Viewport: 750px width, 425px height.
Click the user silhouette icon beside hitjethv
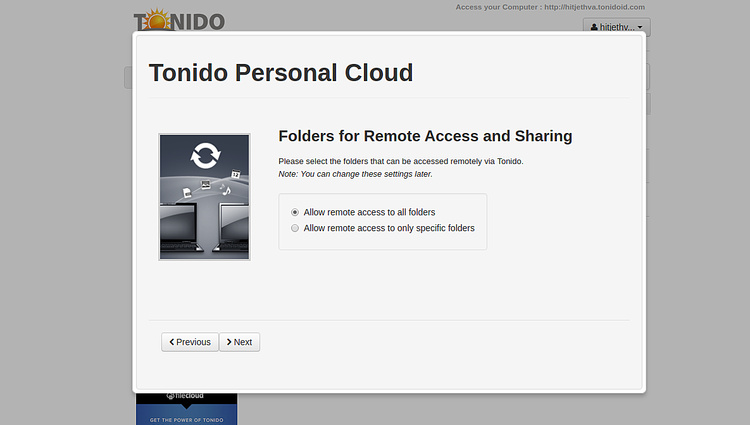(x=591, y=27)
